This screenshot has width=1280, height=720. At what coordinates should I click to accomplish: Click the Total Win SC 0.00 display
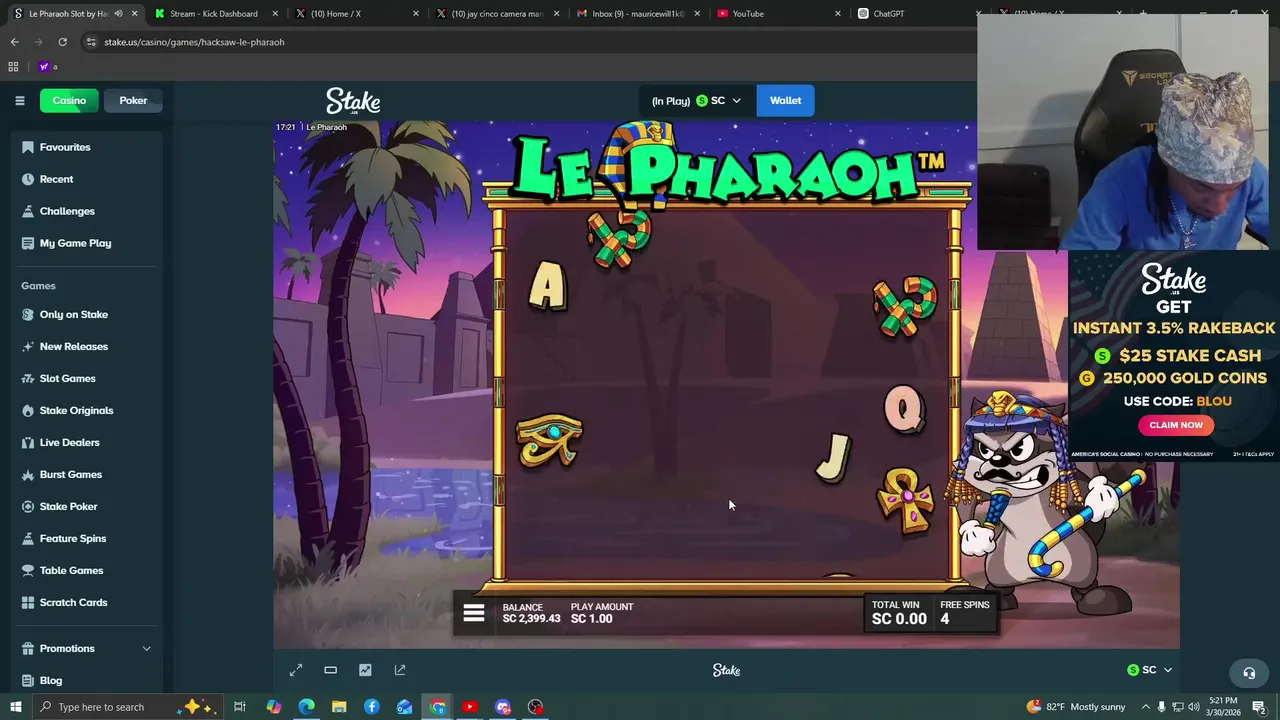pyautogui.click(x=899, y=613)
